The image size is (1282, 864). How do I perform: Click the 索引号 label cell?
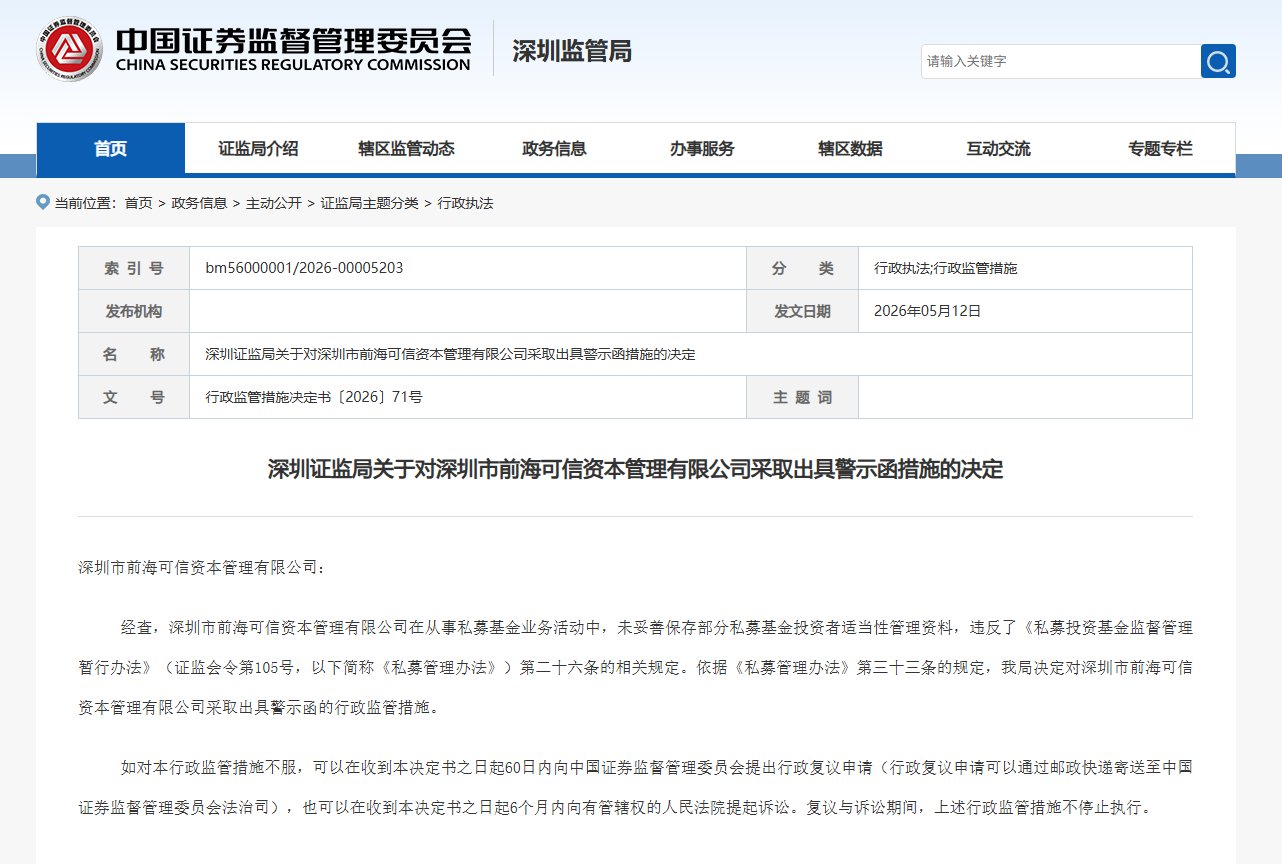click(x=134, y=268)
